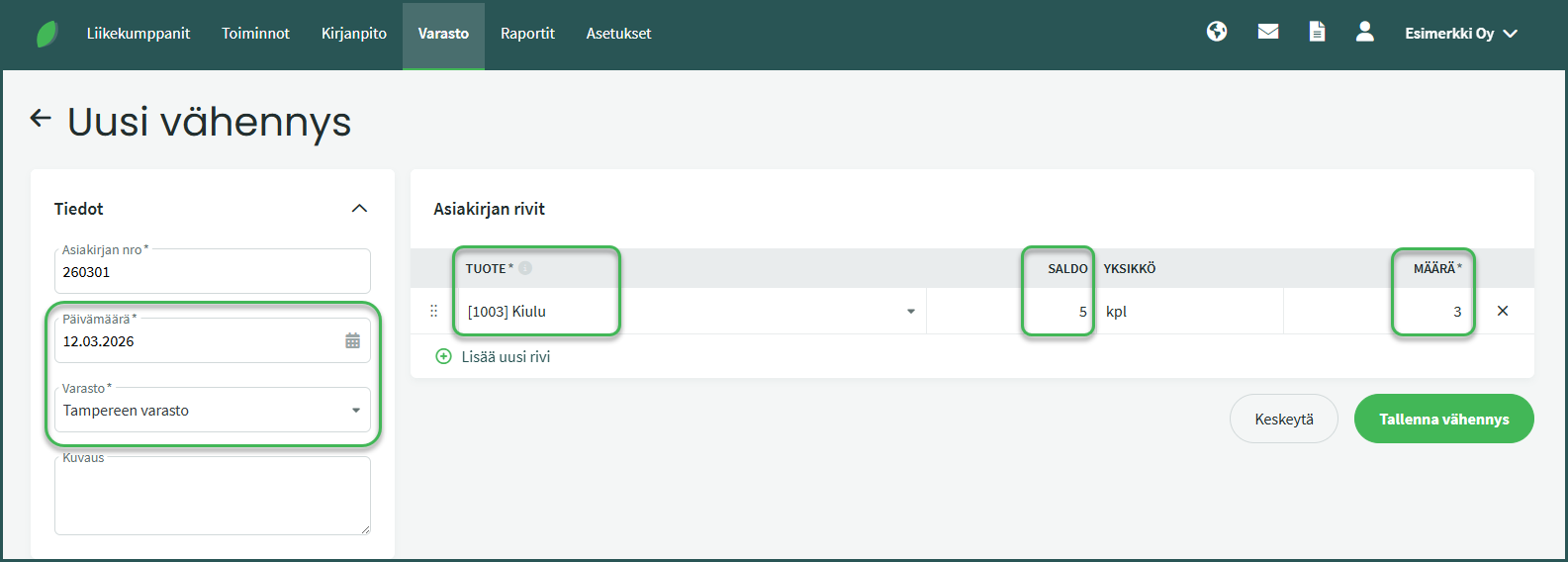Click the document icon in header
Image resolution: width=1568 pixels, height=562 pixels.
(x=1317, y=32)
